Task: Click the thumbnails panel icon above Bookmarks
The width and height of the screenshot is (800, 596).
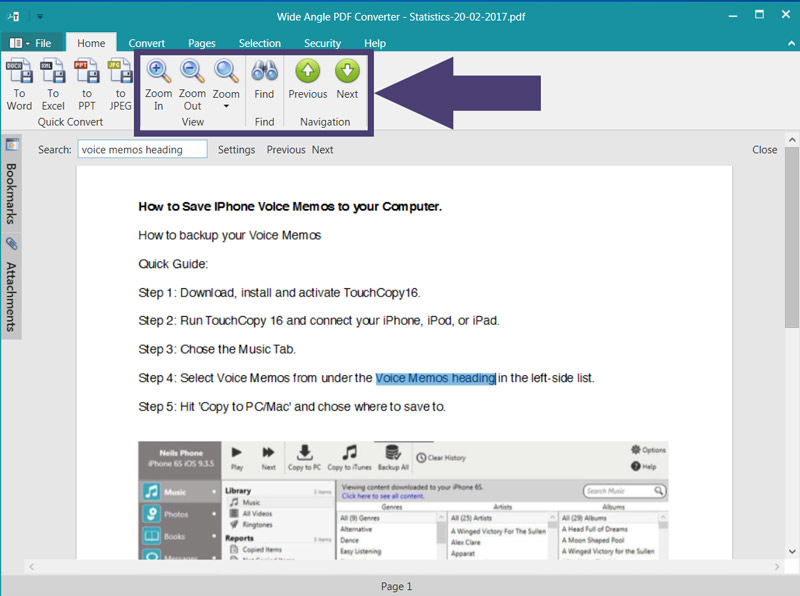Action: click(12, 144)
